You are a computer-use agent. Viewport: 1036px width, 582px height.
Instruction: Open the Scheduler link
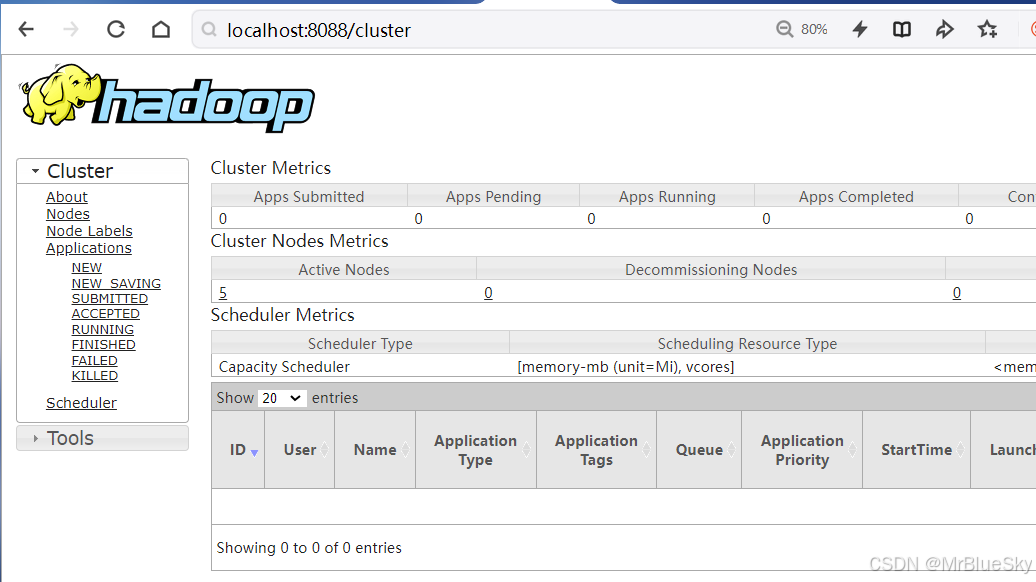[x=81, y=403]
